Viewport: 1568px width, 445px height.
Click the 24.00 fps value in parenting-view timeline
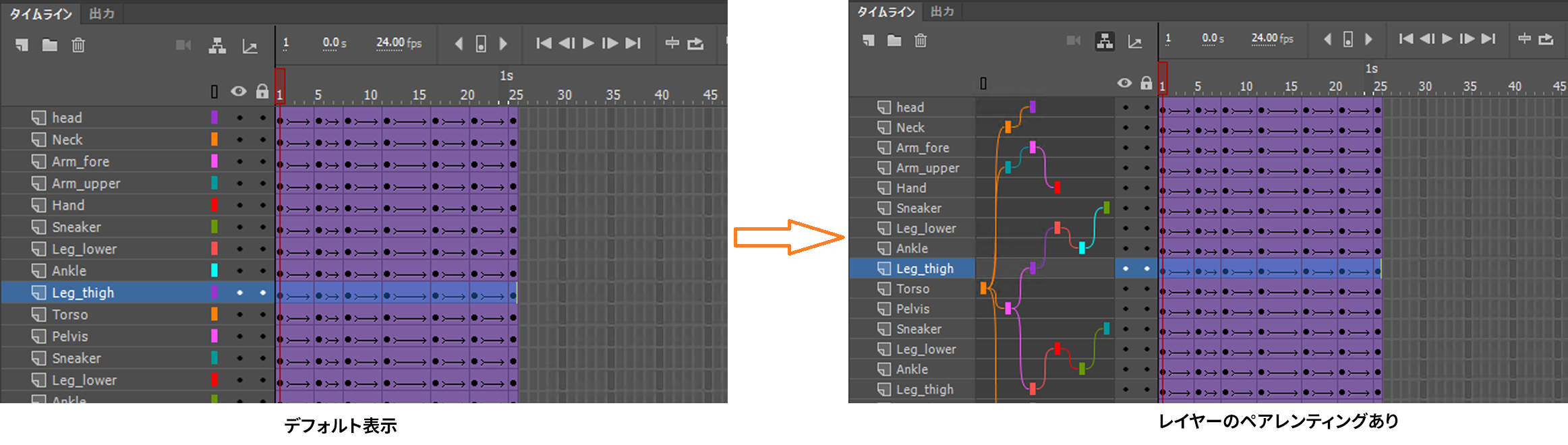(x=1272, y=38)
